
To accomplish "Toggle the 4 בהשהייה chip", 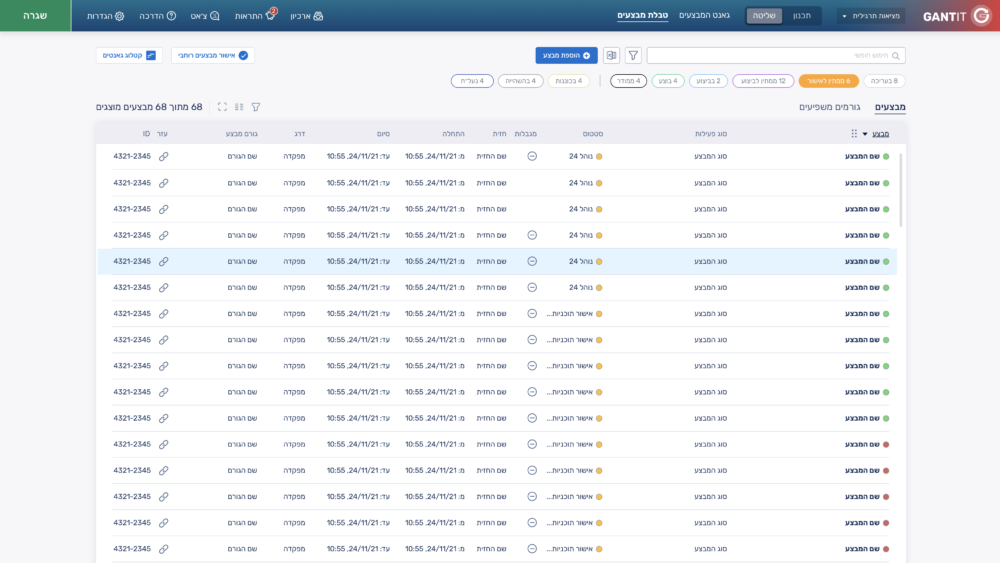I will 520,81.
